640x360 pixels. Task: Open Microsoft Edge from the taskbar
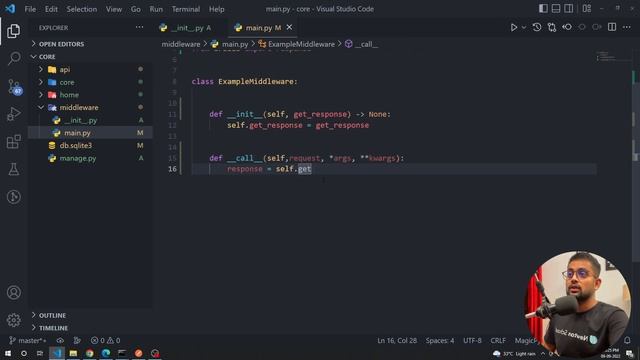coord(106,353)
